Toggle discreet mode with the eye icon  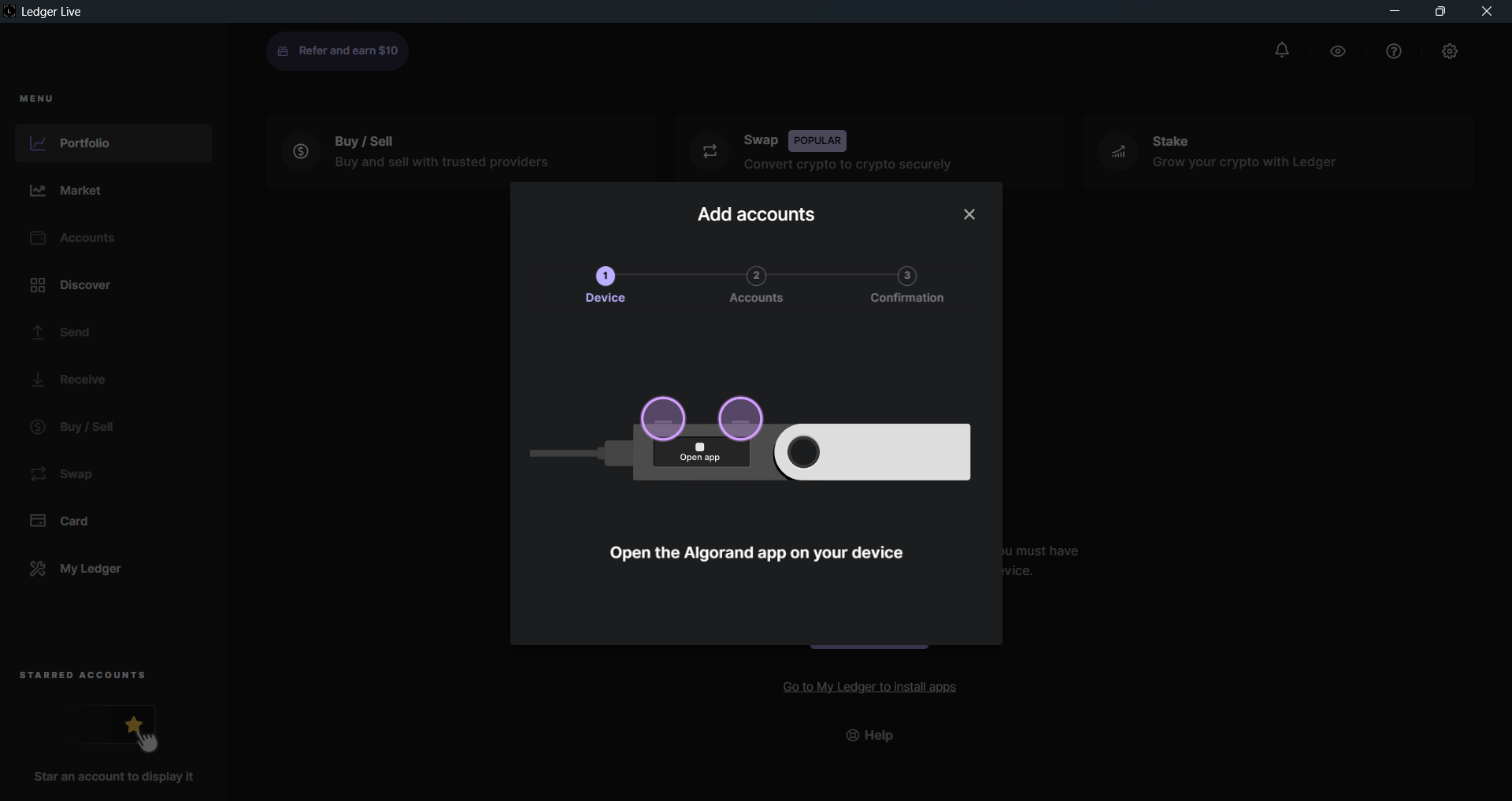(1338, 50)
